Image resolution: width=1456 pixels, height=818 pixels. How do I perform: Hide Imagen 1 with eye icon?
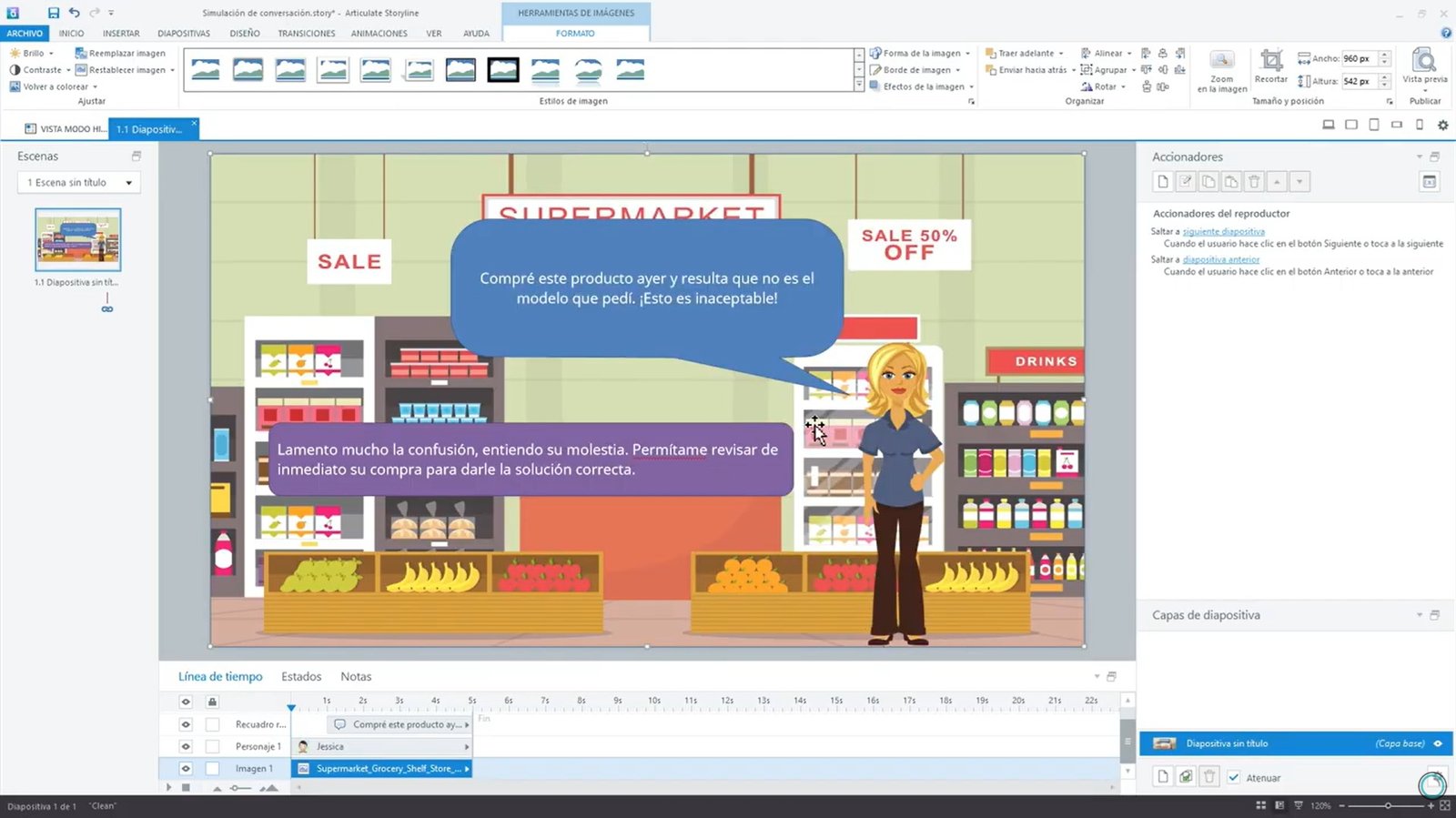click(x=186, y=769)
